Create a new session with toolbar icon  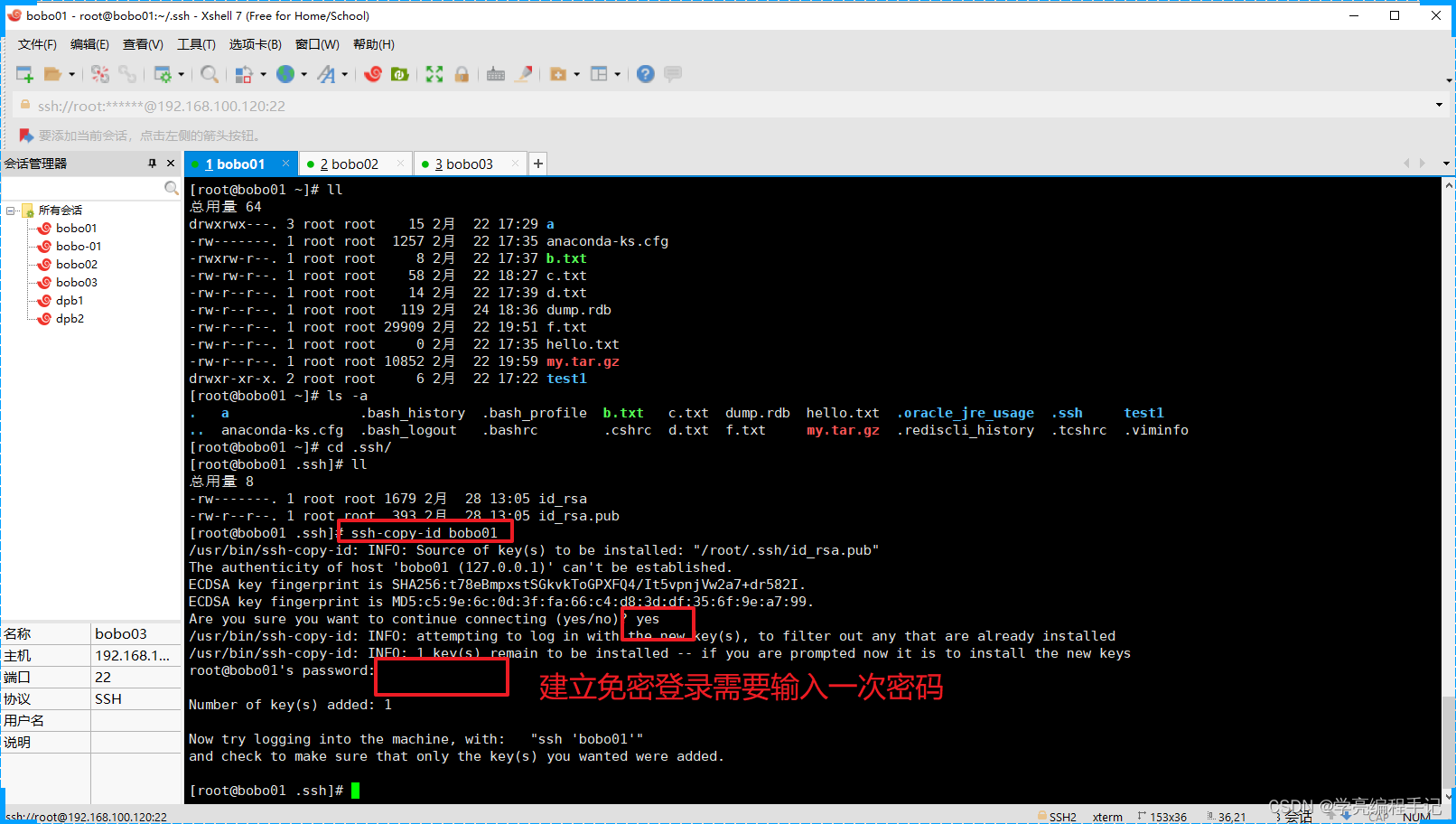point(24,74)
